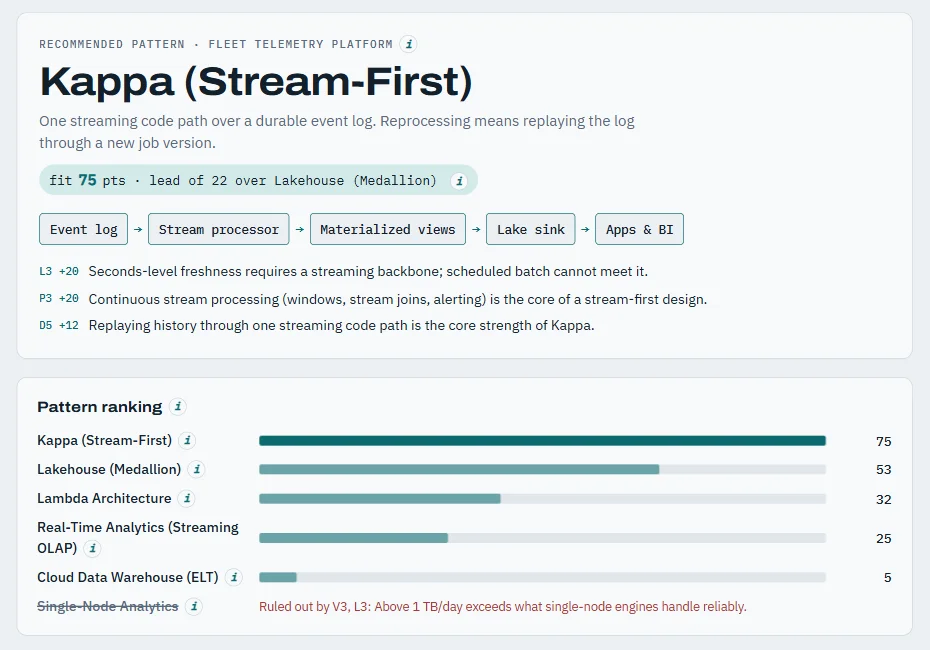Click info icon for Real-Time Analytics (Streaming OLAP)
Image resolution: width=930 pixels, height=650 pixels.
click(92, 548)
